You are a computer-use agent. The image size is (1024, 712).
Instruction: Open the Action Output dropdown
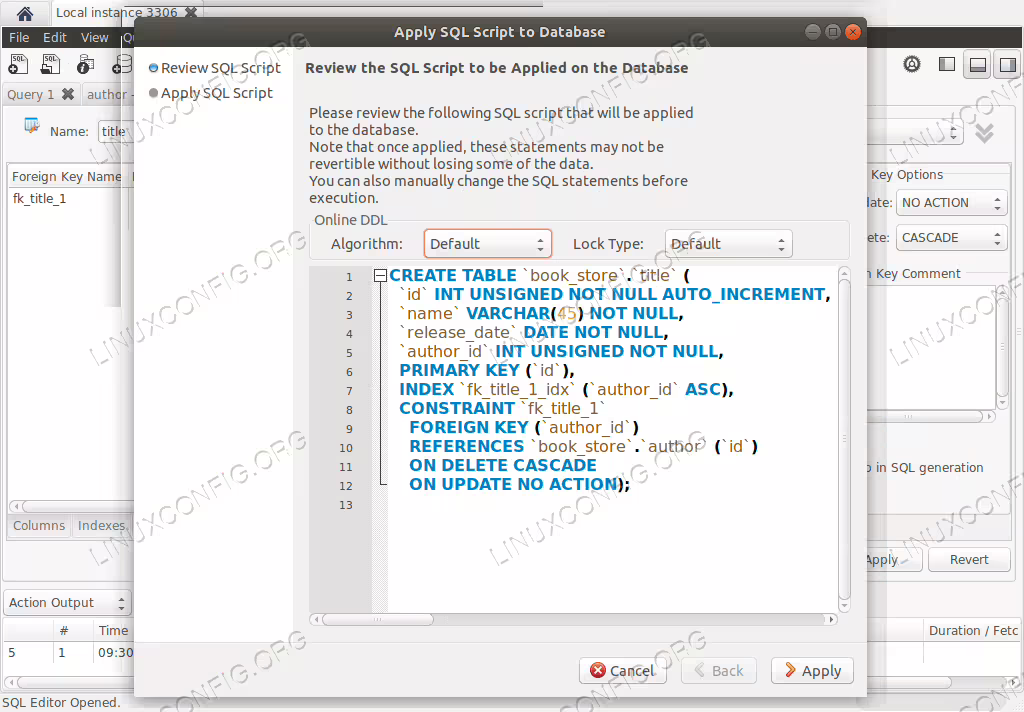tap(67, 602)
